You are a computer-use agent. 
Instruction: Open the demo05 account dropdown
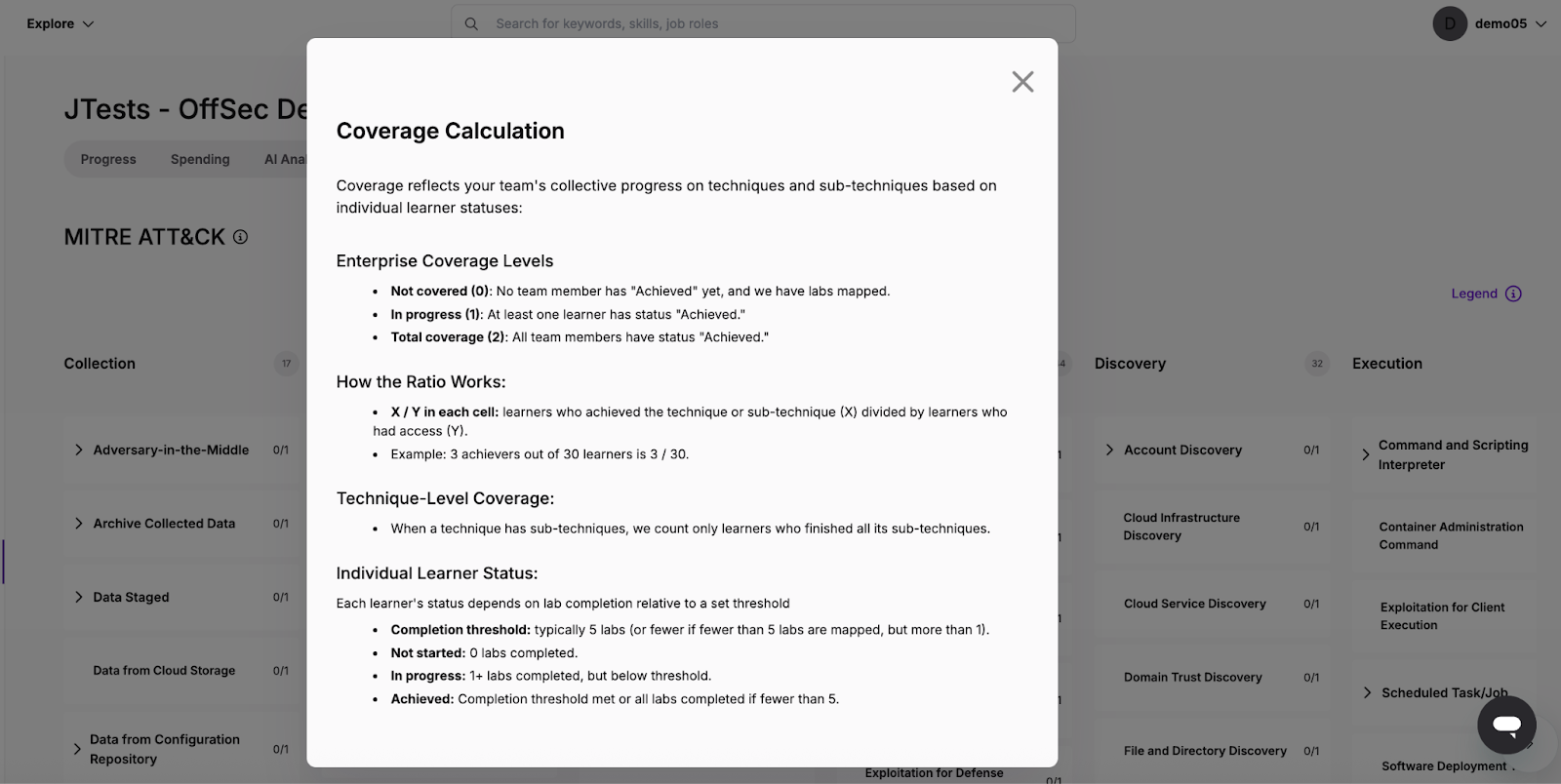coord(1541,23)
